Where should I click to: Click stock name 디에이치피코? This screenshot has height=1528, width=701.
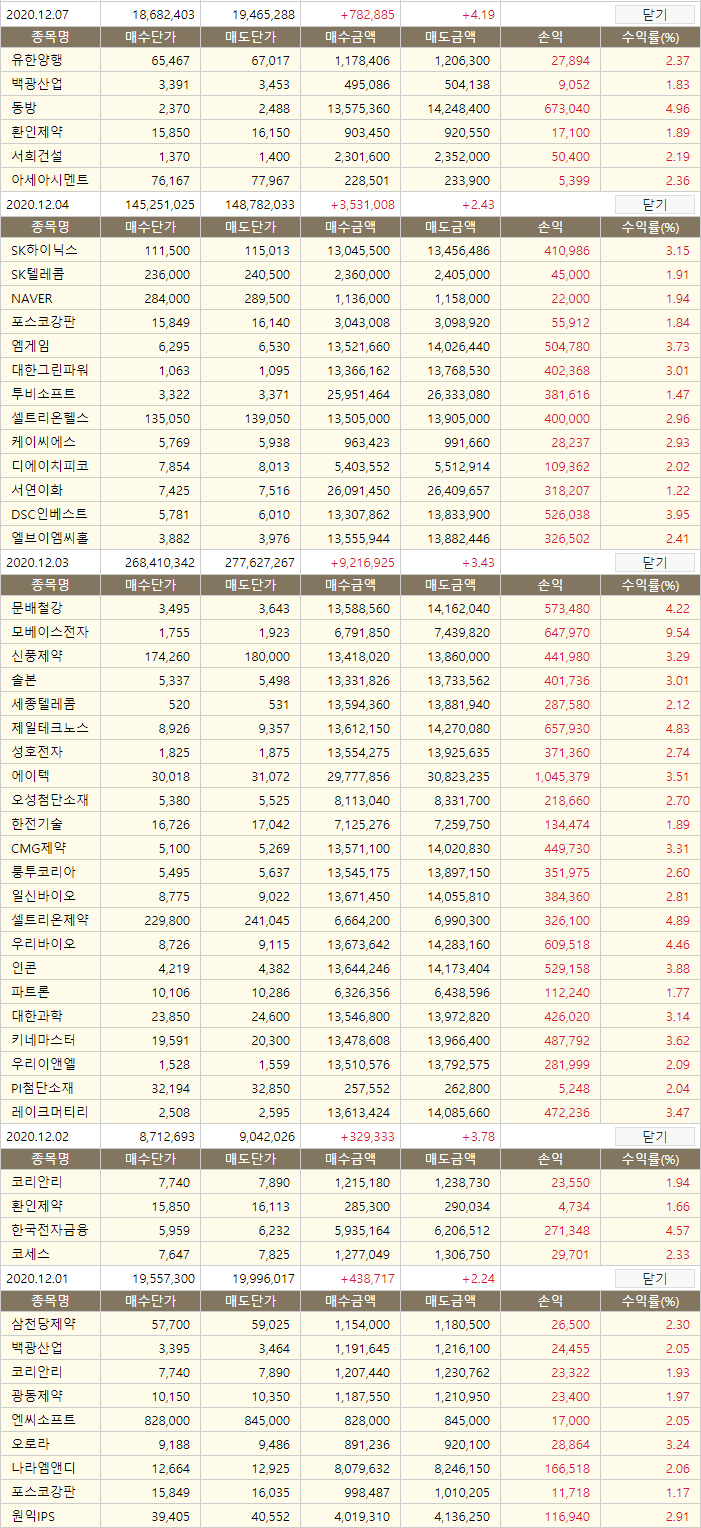point(50,466)
